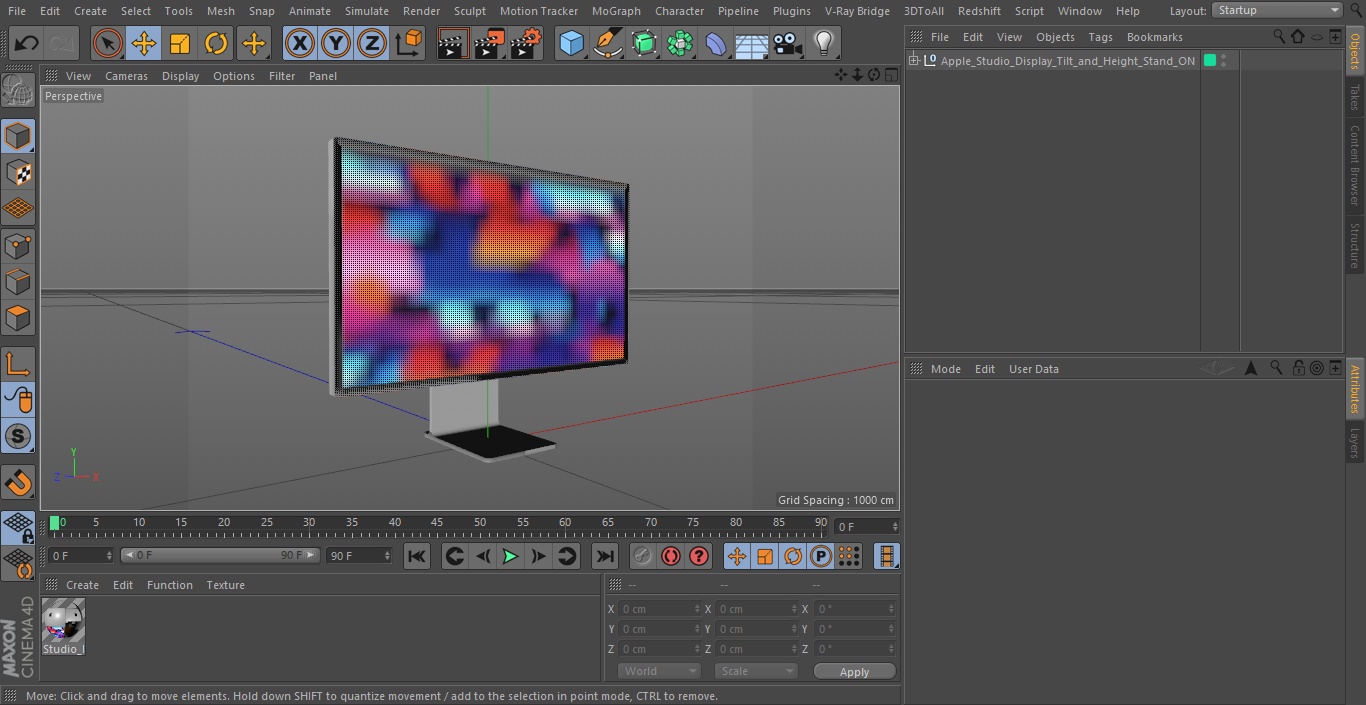The width and height of the screenshot is (1366, 705).
Task: Open the Plugins menu
Action: coord(792,11)
